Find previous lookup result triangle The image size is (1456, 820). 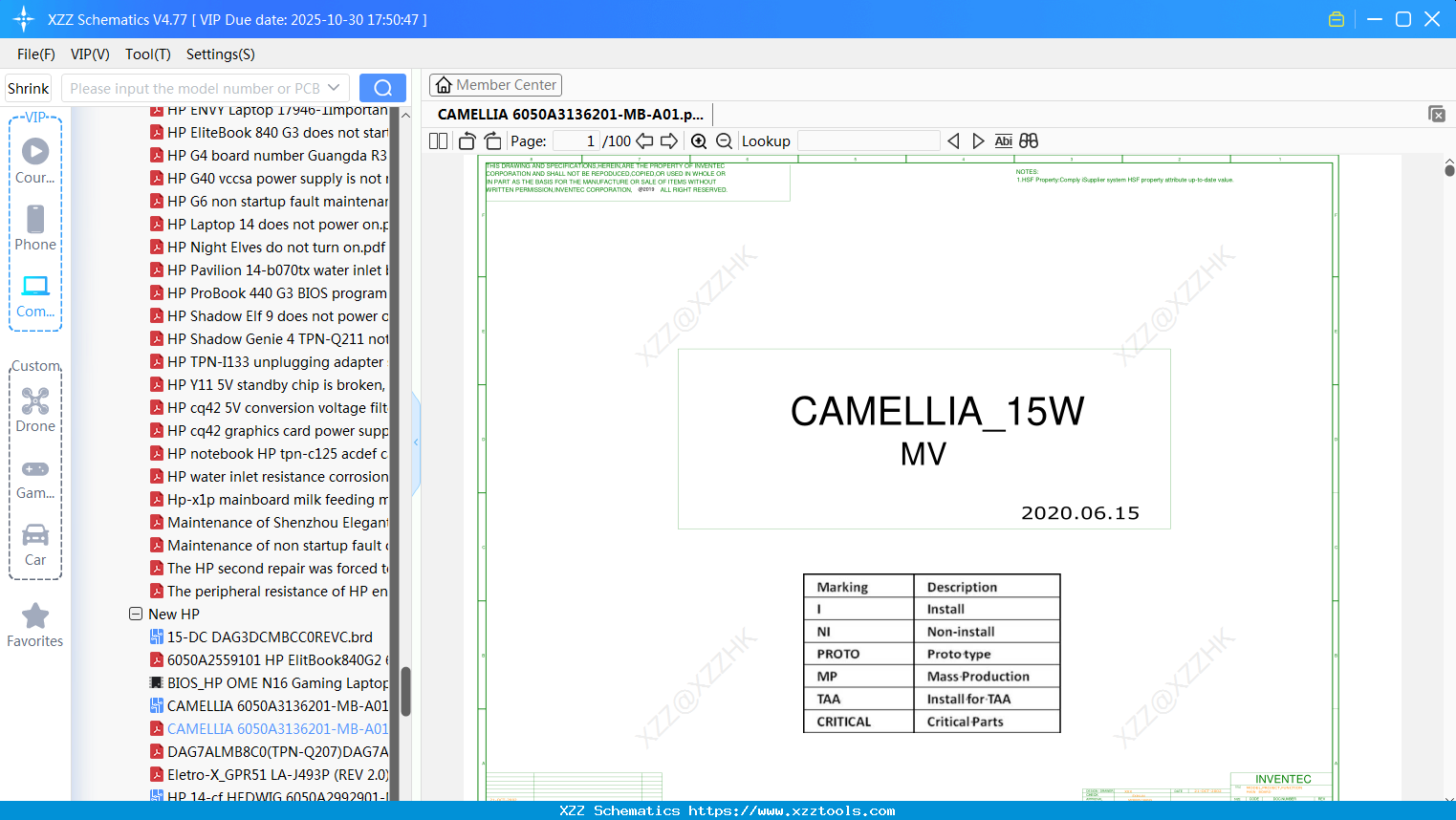coord(953,140)
